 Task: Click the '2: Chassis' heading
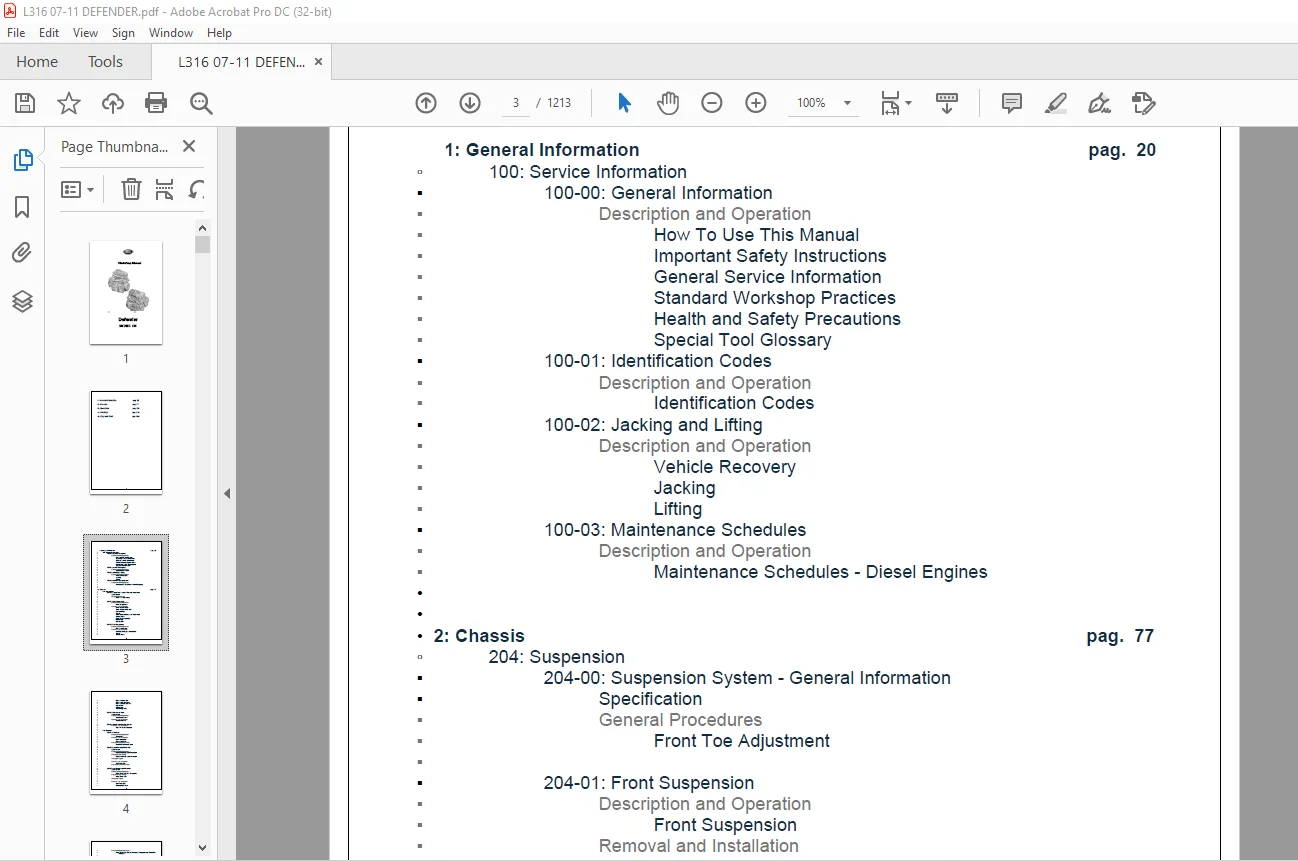click(478, 636)
